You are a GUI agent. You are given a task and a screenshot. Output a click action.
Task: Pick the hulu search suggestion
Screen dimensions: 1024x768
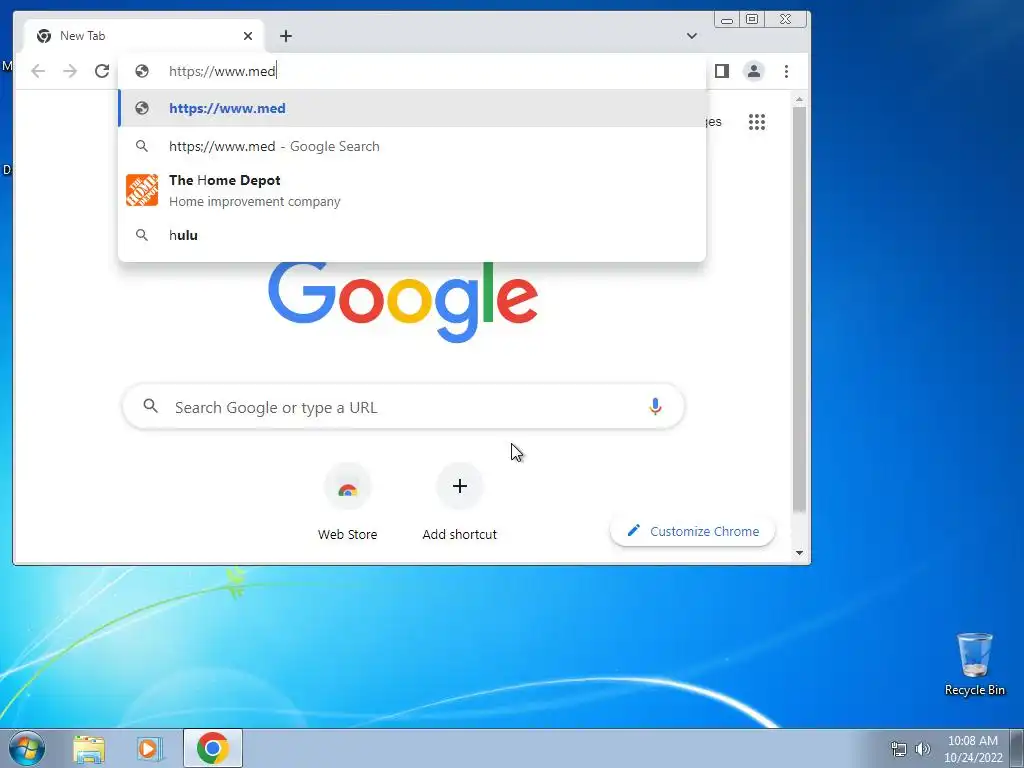click(412, 235)
